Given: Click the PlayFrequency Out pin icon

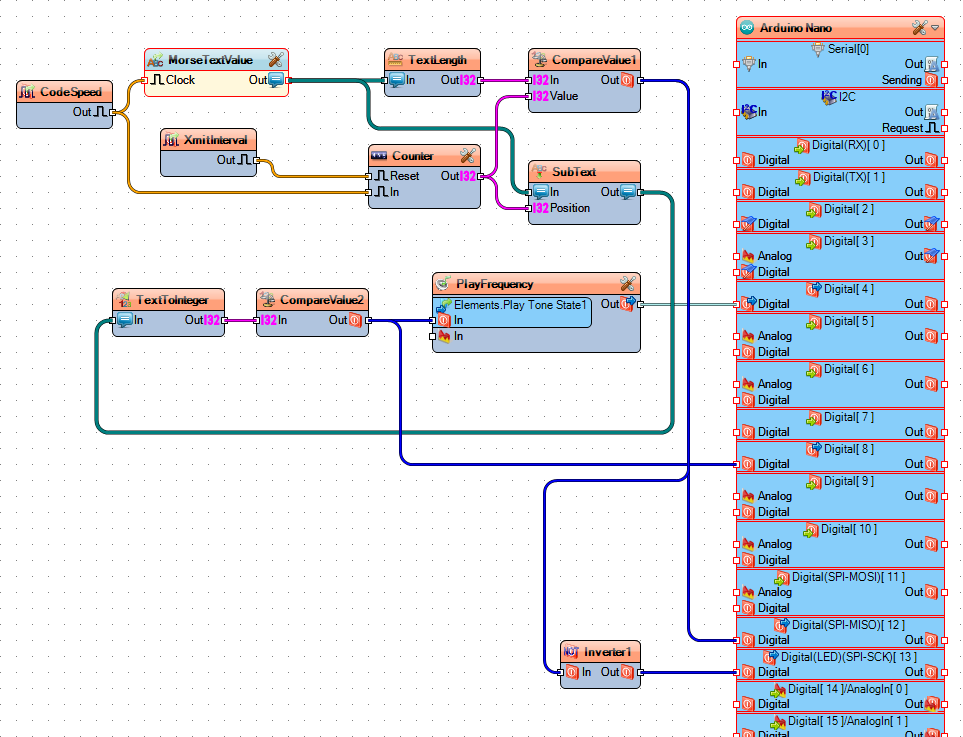Looking at the screenshot, I should pyautogui.click(x=628, y=303).
